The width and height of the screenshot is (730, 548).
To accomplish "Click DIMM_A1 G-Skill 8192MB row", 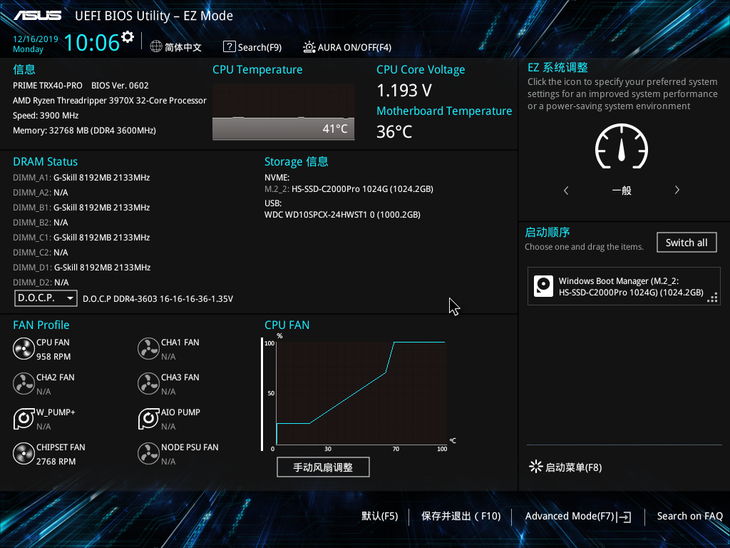I will 81,177.
